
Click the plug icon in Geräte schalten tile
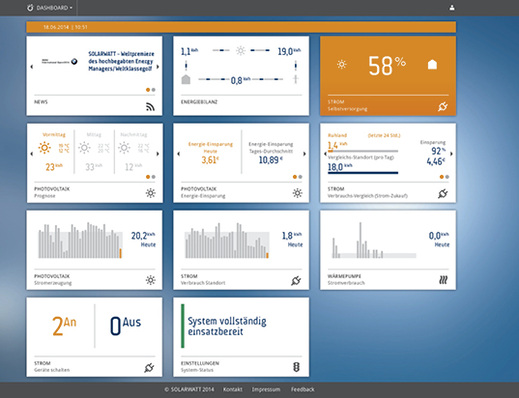149,367
